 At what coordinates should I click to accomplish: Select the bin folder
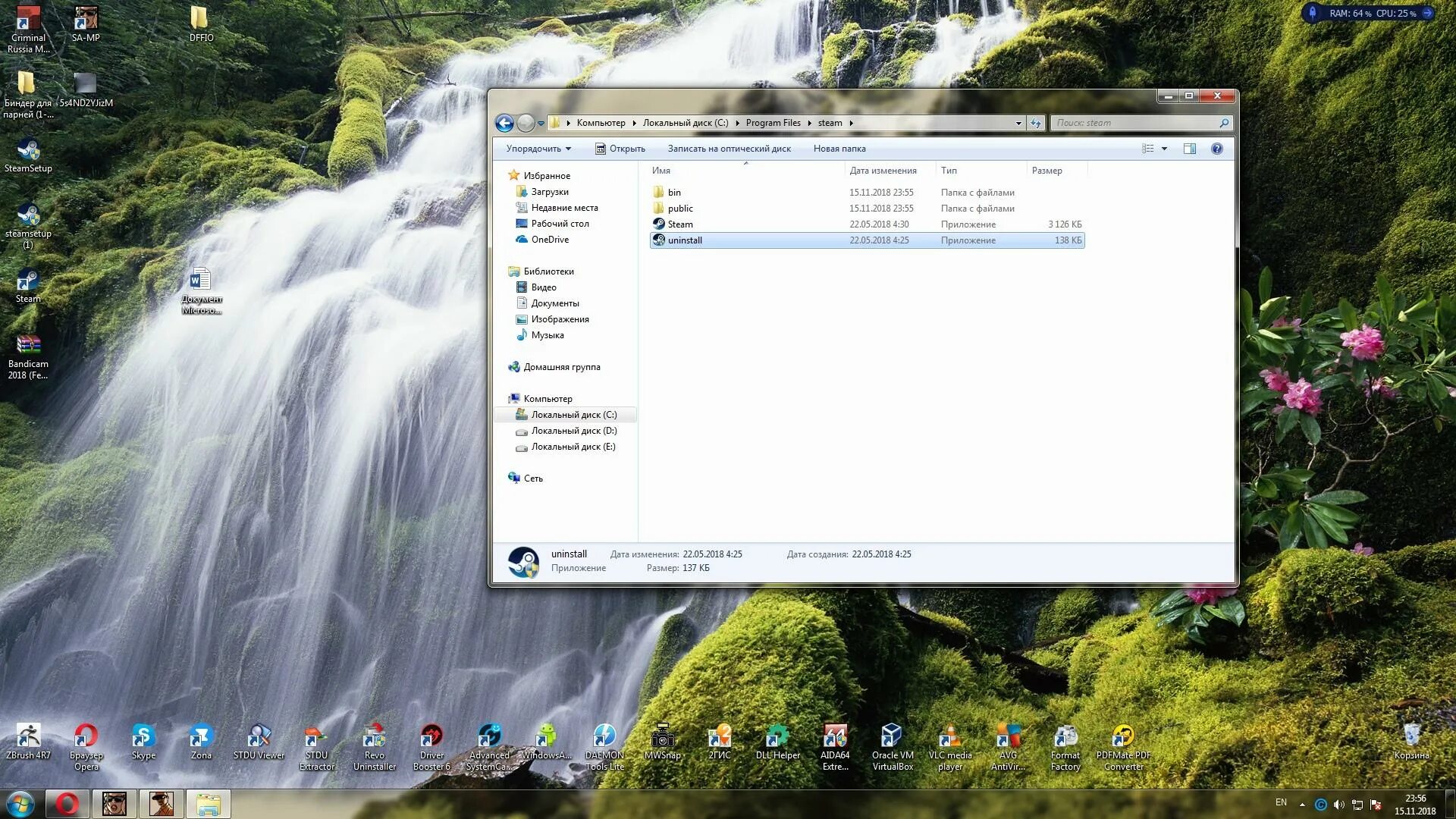coord(673,193)
